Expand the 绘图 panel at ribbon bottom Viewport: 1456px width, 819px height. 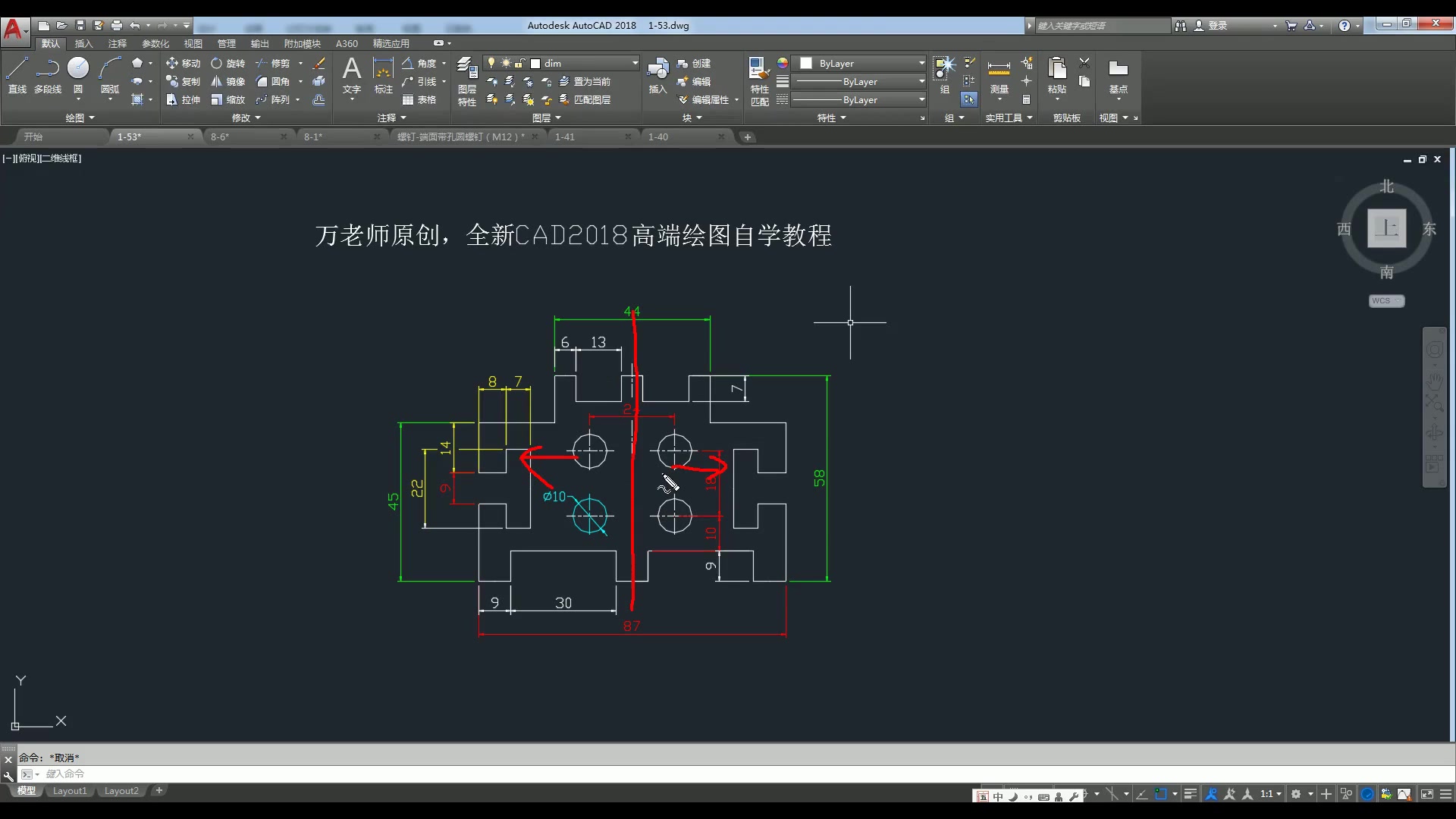pyautogui.click(x=81, y=118)
